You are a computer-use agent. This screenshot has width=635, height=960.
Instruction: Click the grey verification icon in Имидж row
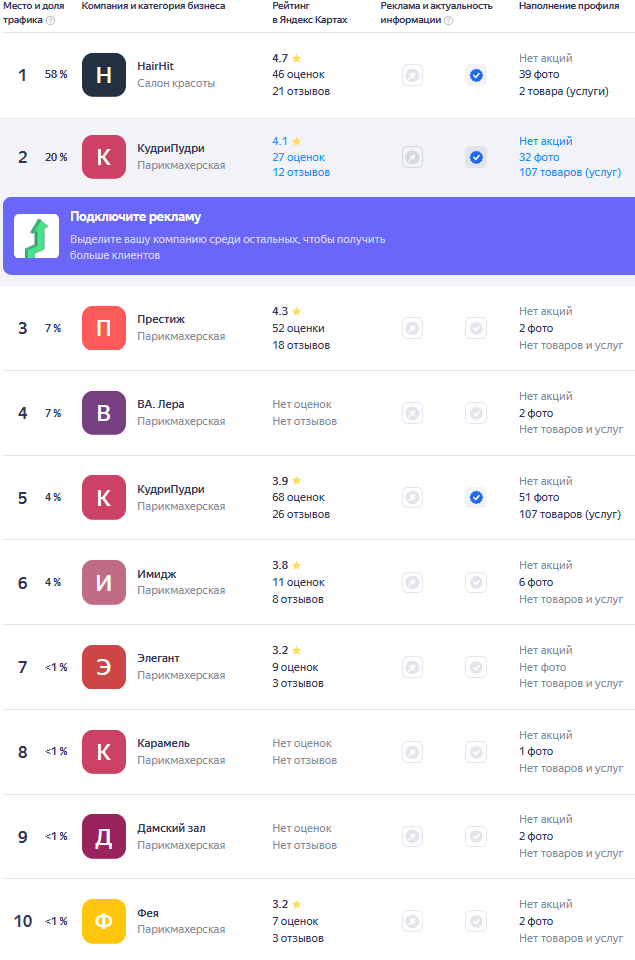pos(476,582)
